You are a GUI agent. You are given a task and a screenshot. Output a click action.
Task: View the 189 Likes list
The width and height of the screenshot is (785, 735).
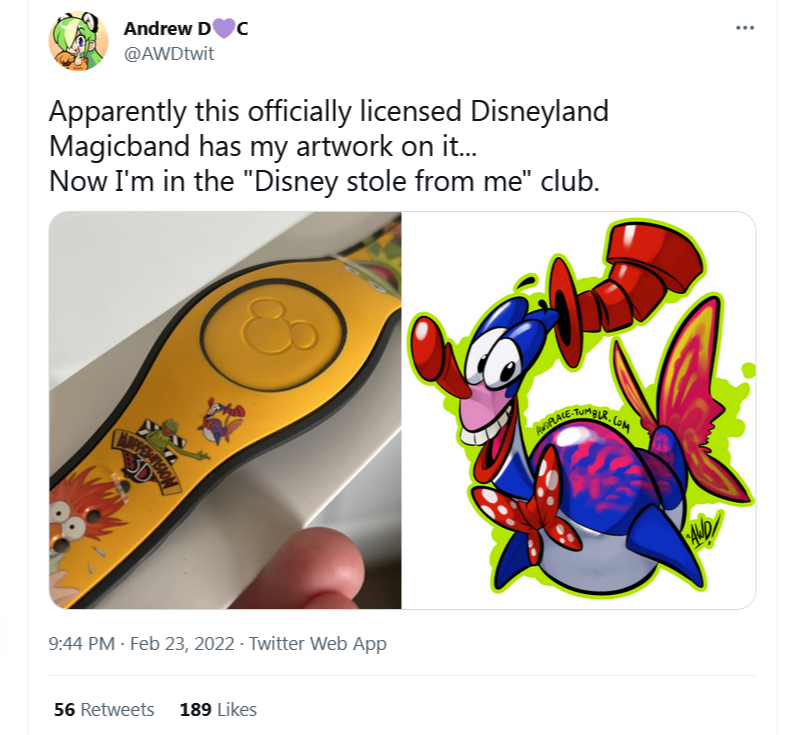[218, 709]
